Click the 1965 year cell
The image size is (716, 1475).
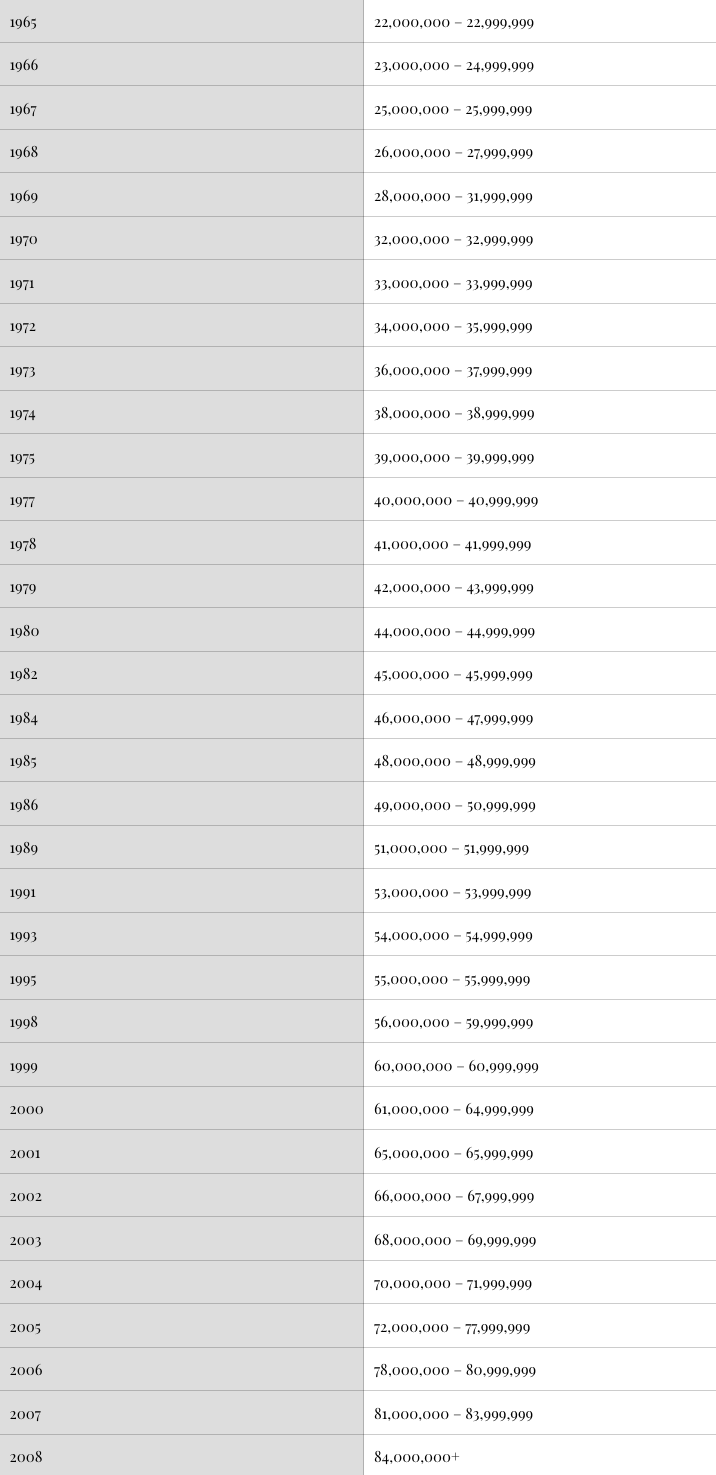pyautogui.click(x=181, y=21)
